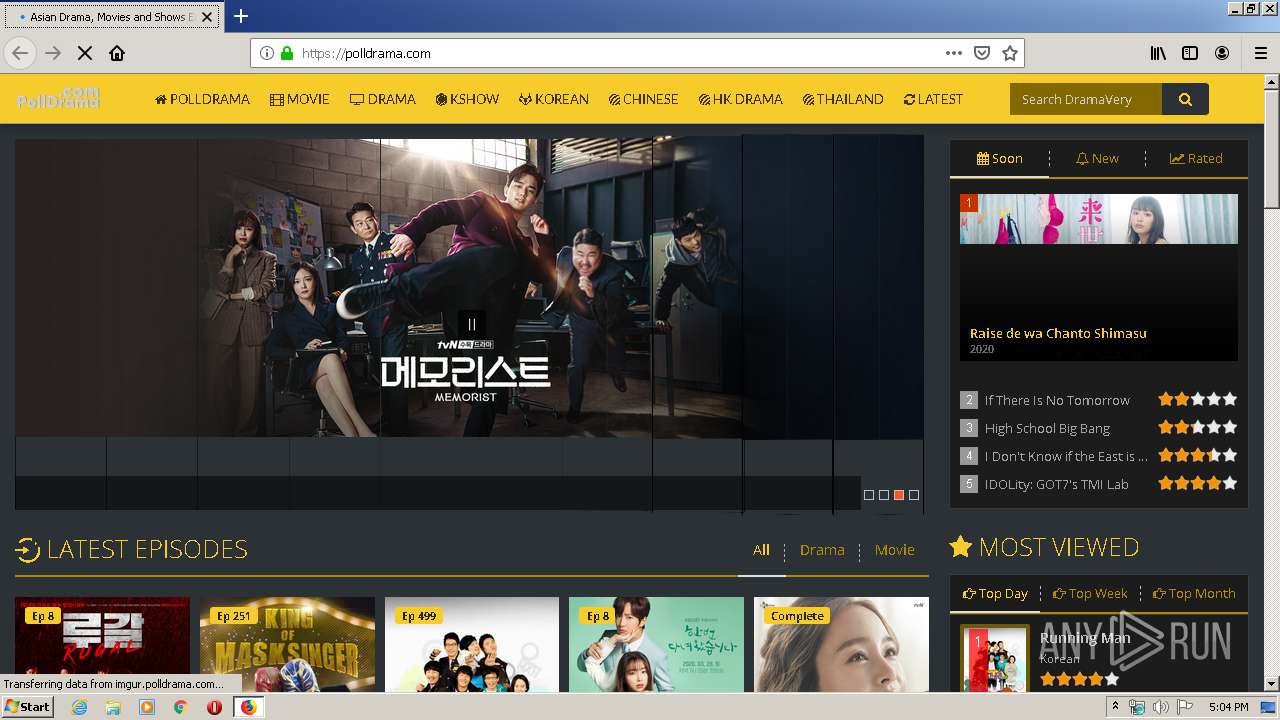Open Firefox hamburger menu
Viewport: 1280px width, 720px height.
(1261, 53)
